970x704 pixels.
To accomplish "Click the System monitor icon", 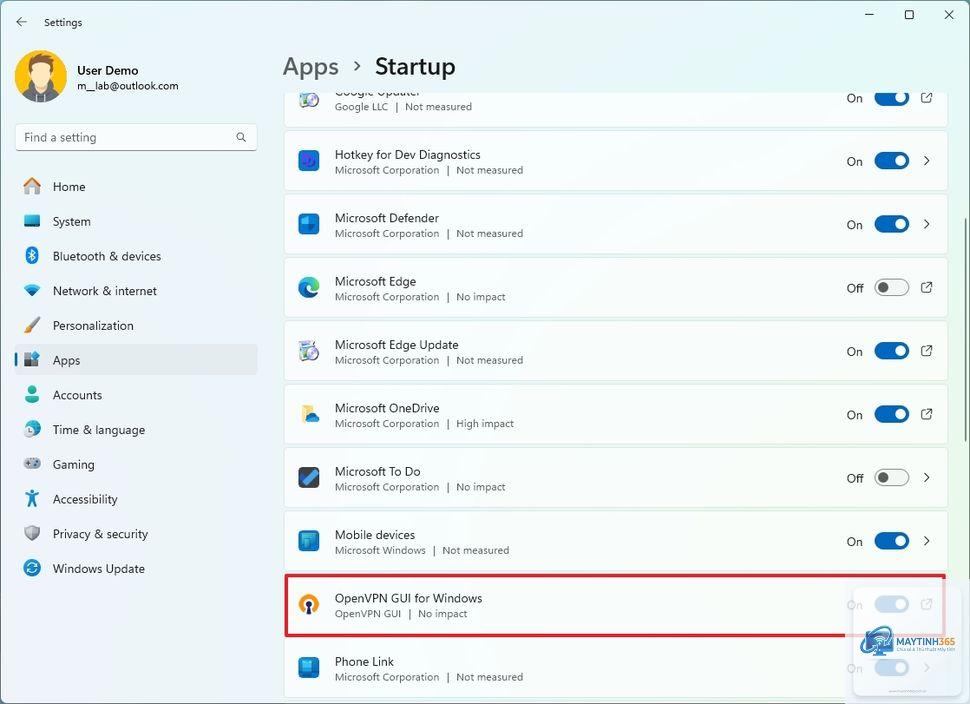I will click(32, 221).
